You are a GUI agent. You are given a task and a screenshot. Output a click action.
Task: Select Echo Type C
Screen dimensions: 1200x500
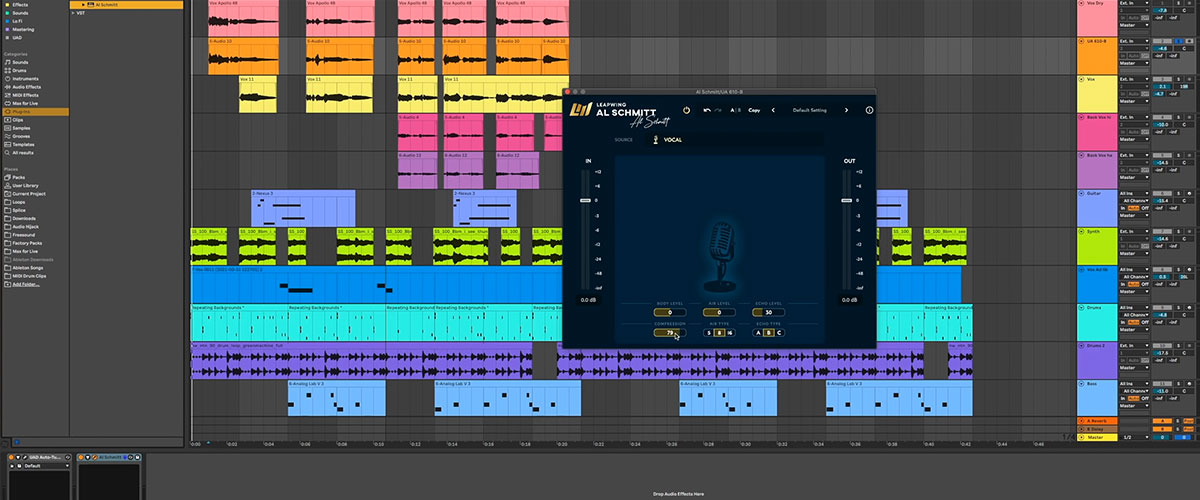(x=779, y=332)
